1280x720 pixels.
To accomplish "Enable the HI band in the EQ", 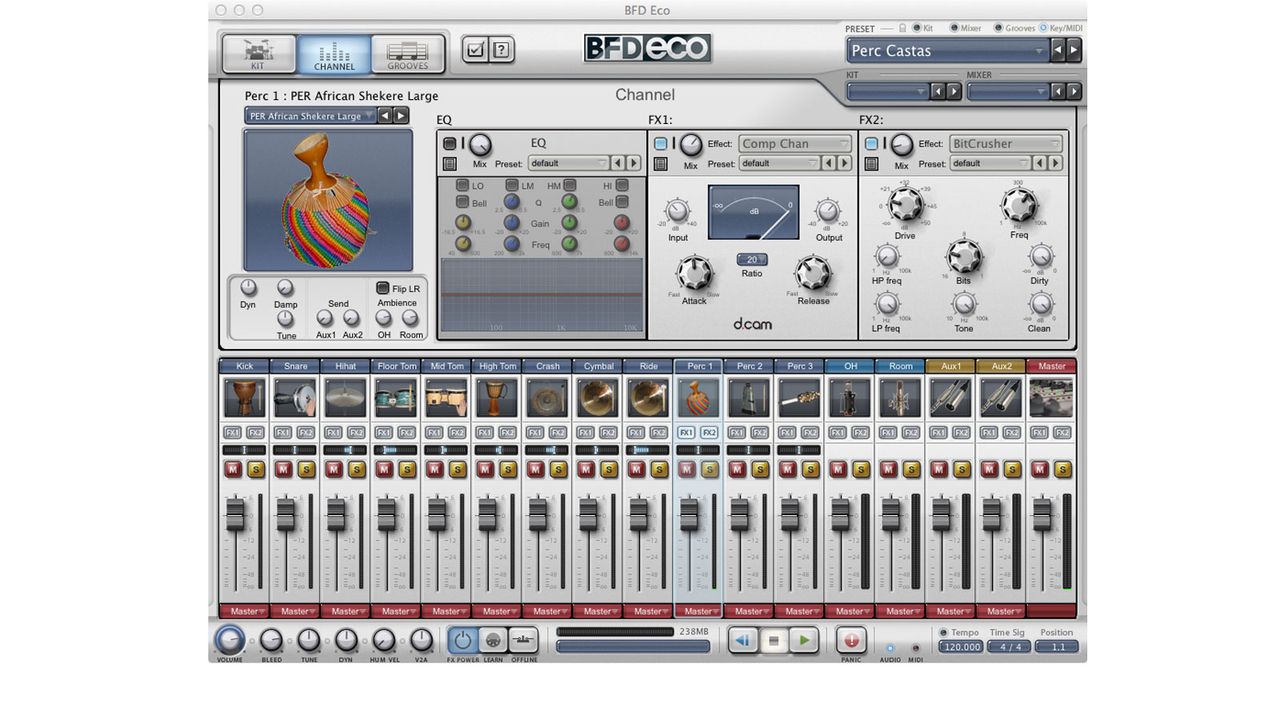I will pos(622,185).
